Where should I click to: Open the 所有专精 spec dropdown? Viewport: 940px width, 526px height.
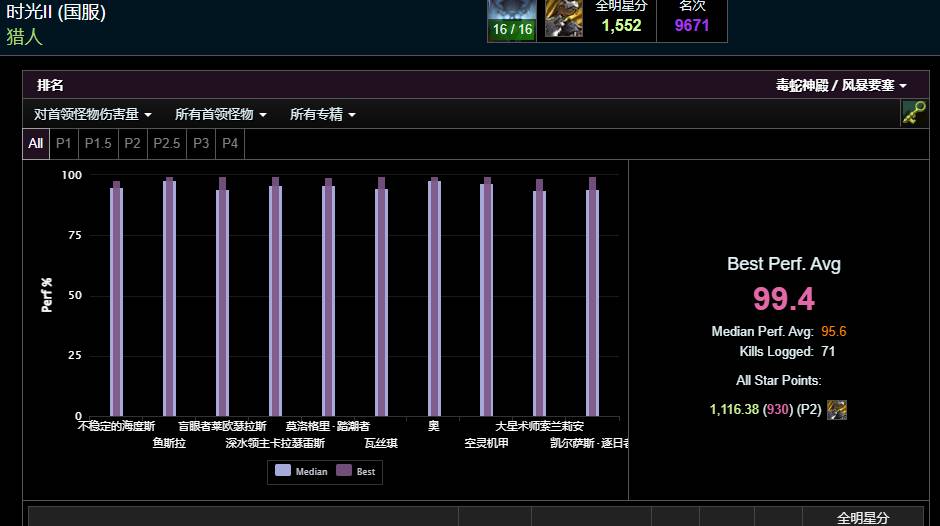tap(323, 114)
